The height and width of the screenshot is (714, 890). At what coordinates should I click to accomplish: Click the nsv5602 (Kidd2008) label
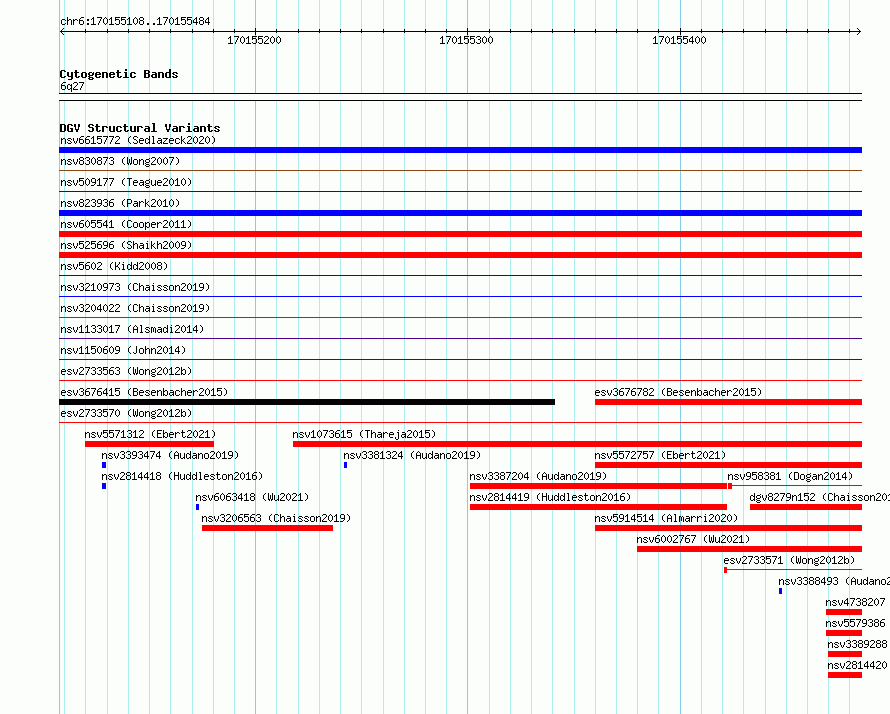click(114, 266)
